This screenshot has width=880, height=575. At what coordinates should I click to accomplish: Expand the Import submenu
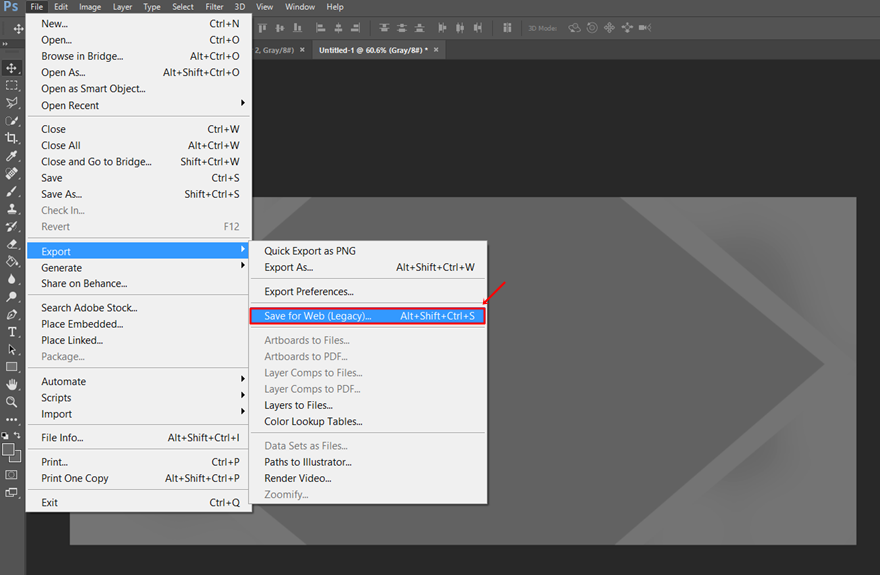tap(140, 414)
